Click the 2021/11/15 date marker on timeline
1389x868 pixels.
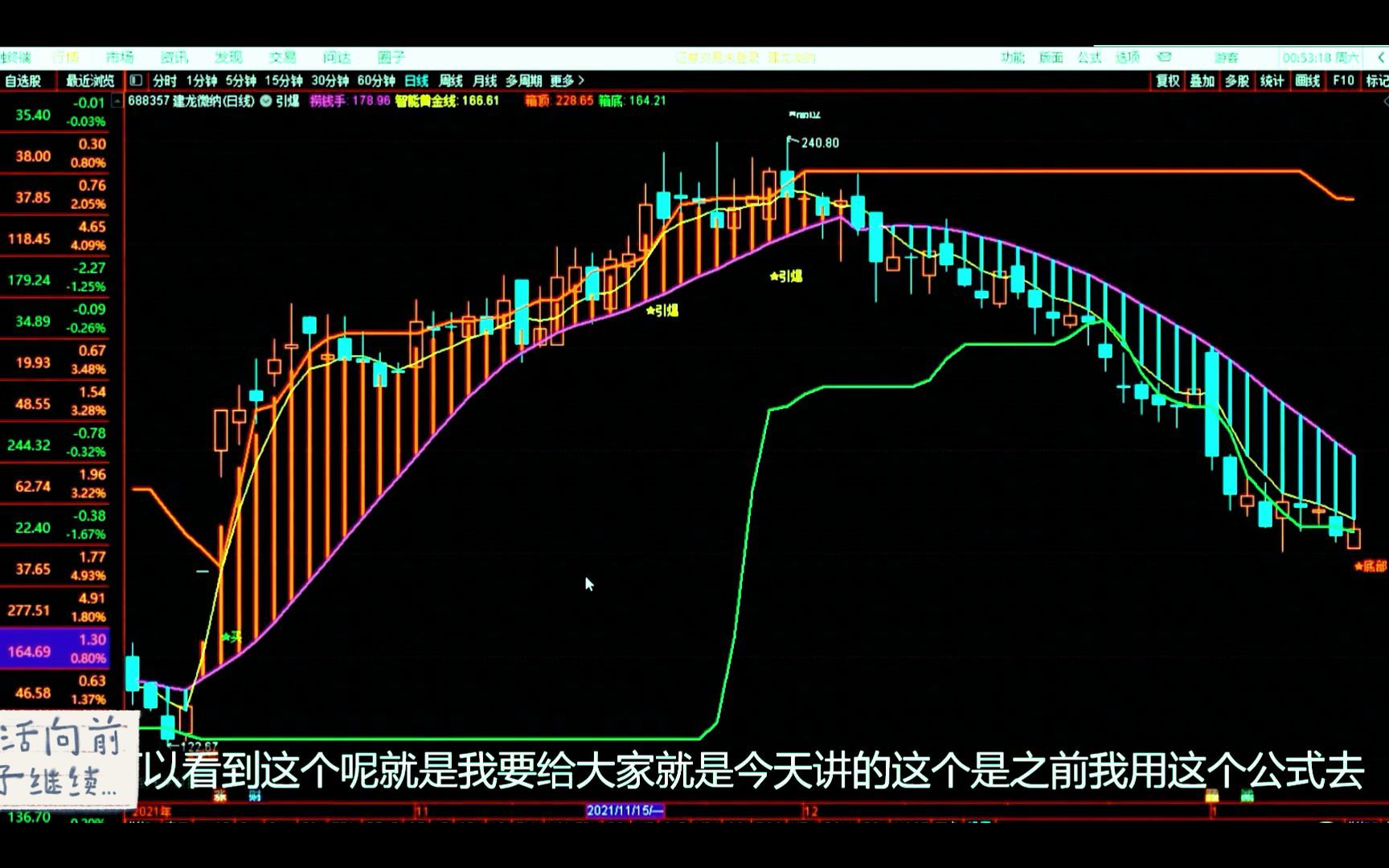[x=625, y=810]
